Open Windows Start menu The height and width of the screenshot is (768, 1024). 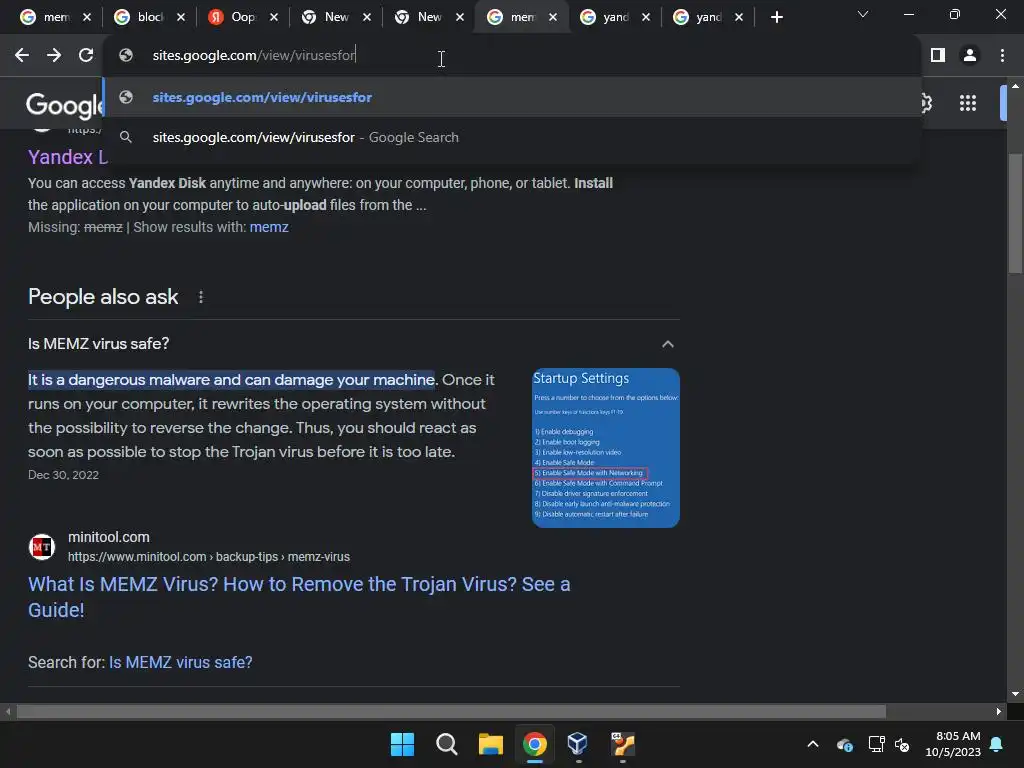coord(402,744)
